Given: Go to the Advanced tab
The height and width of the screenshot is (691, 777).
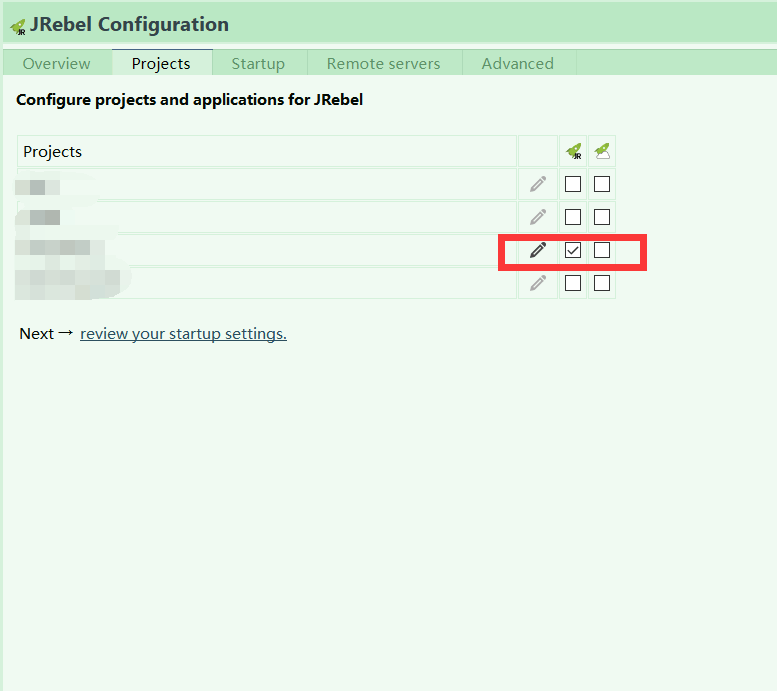Looking at the screenshot, I should (x=518, y=63).
